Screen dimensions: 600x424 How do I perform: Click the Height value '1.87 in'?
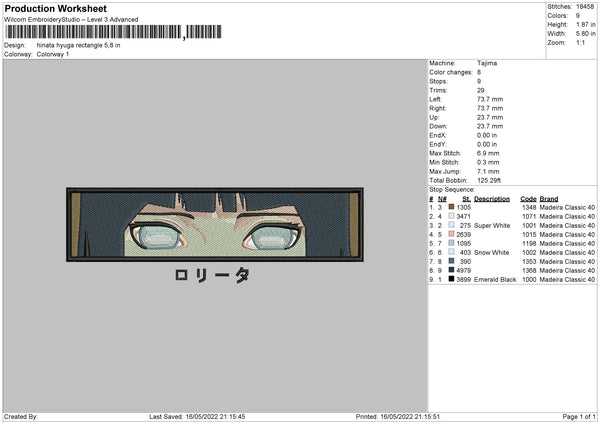pyautogui.click(x=585, y=24)
